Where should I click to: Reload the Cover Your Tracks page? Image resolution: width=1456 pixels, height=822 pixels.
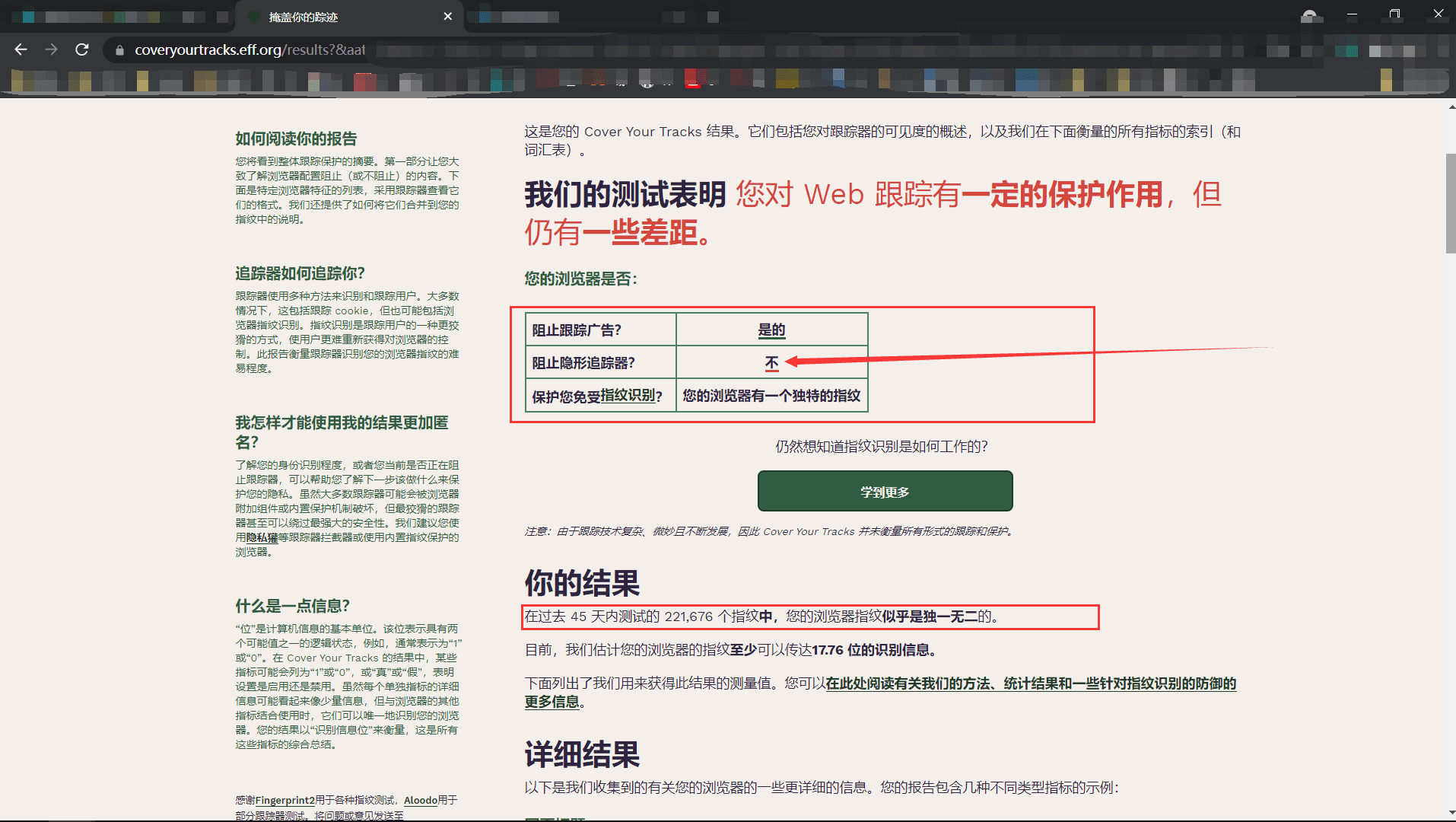82,49
